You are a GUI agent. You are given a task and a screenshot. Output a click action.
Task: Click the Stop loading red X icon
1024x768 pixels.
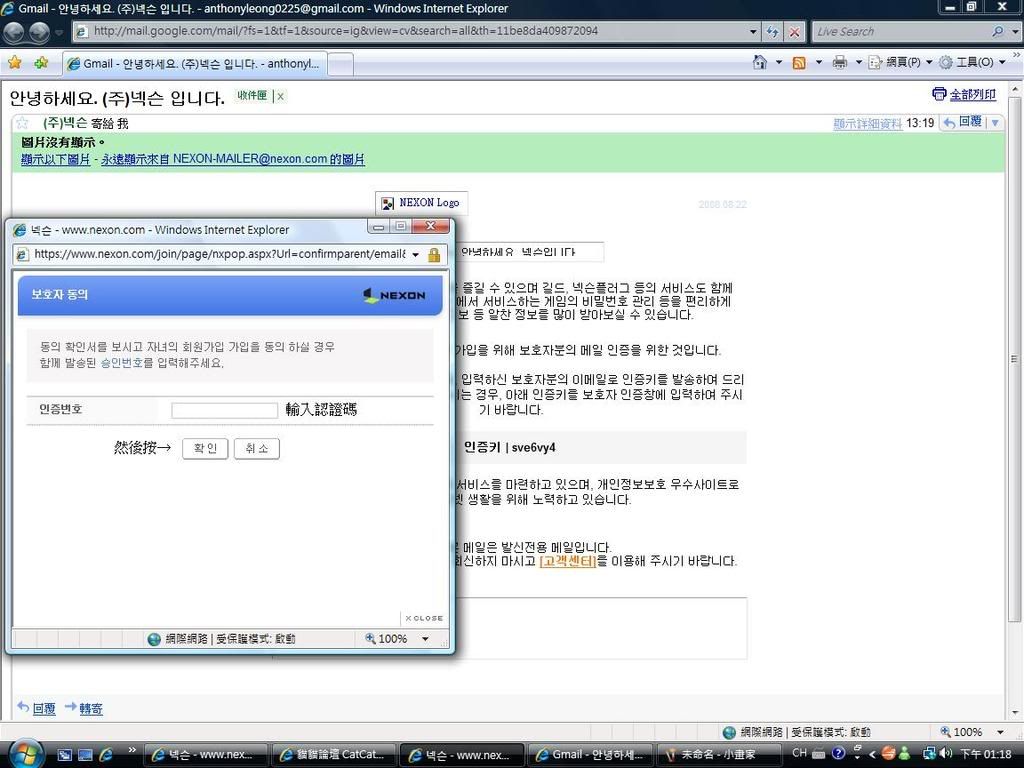pyautogui.click(x=795, y=31)
